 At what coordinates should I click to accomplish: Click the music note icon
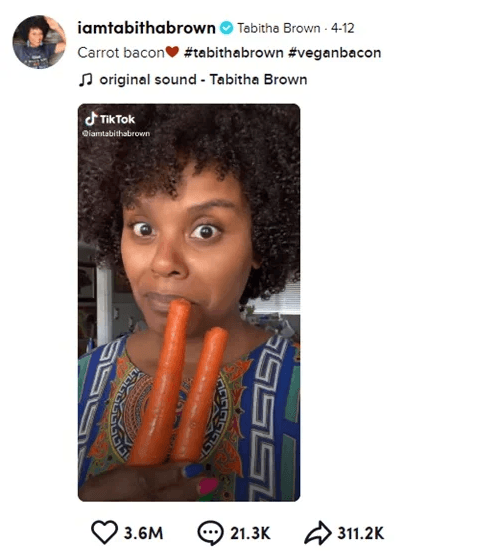click(x=85, y=80)
